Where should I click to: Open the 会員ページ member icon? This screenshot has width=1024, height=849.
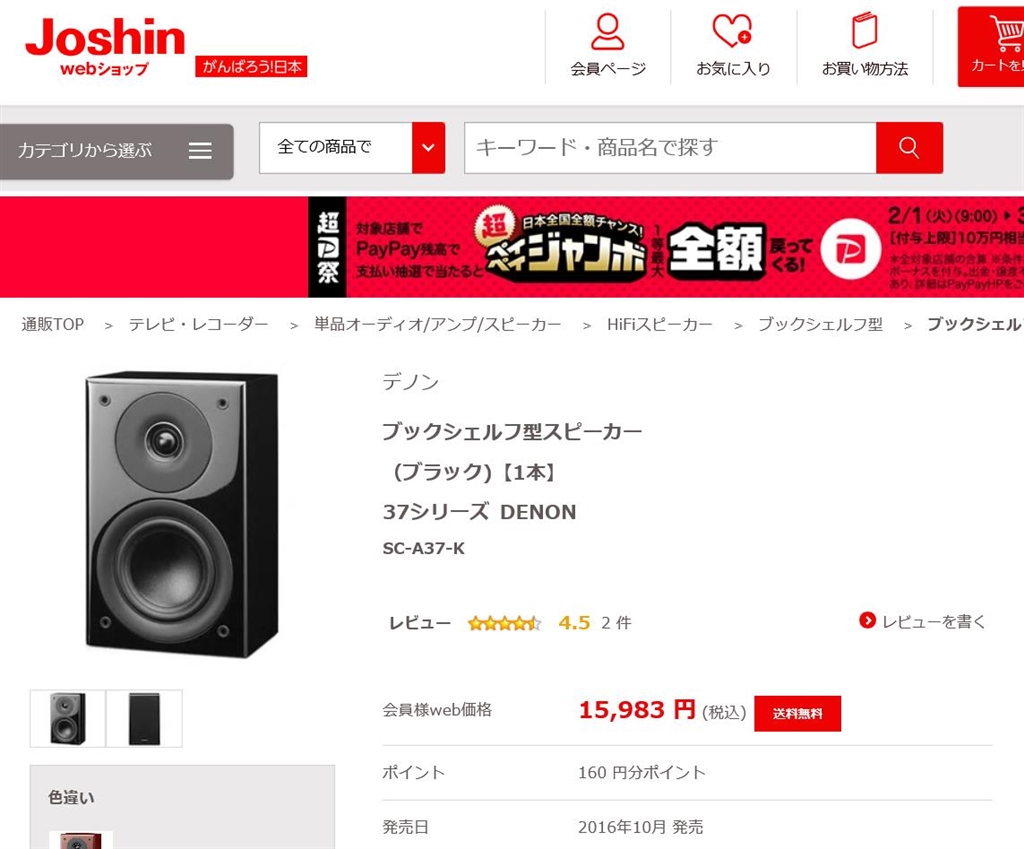tap(607, 31)
